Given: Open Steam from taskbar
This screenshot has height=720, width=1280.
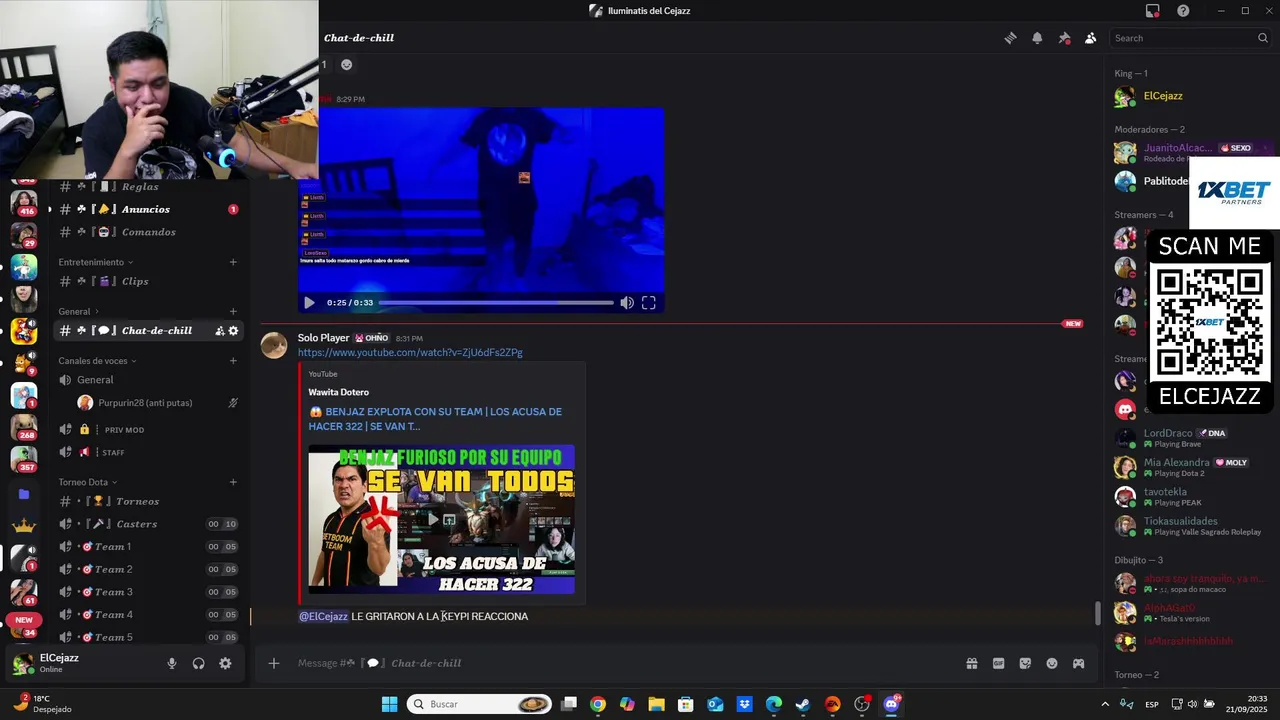Looking at the screenshot, I should coord(803,704).
